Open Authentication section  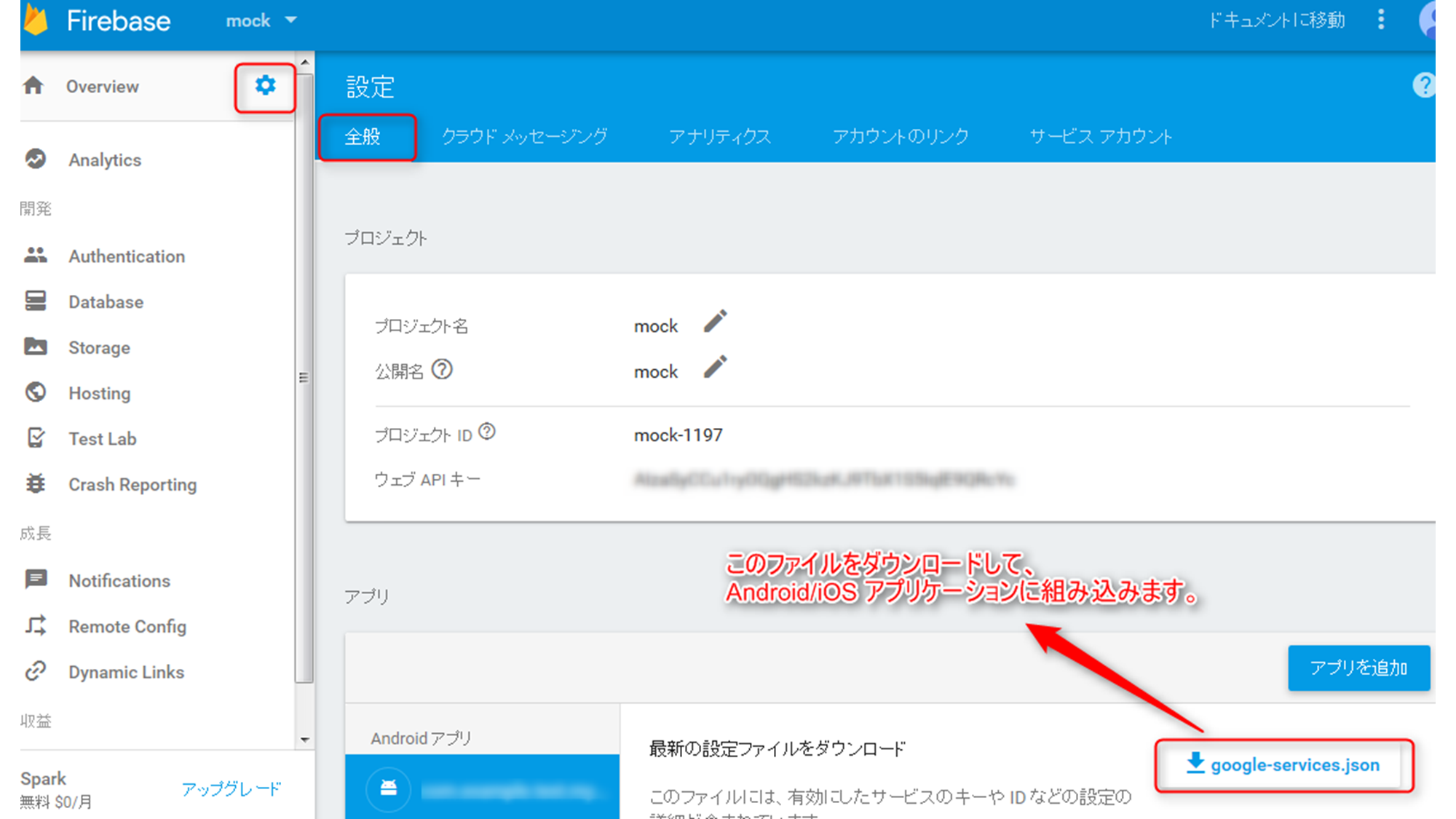point(127,256)
